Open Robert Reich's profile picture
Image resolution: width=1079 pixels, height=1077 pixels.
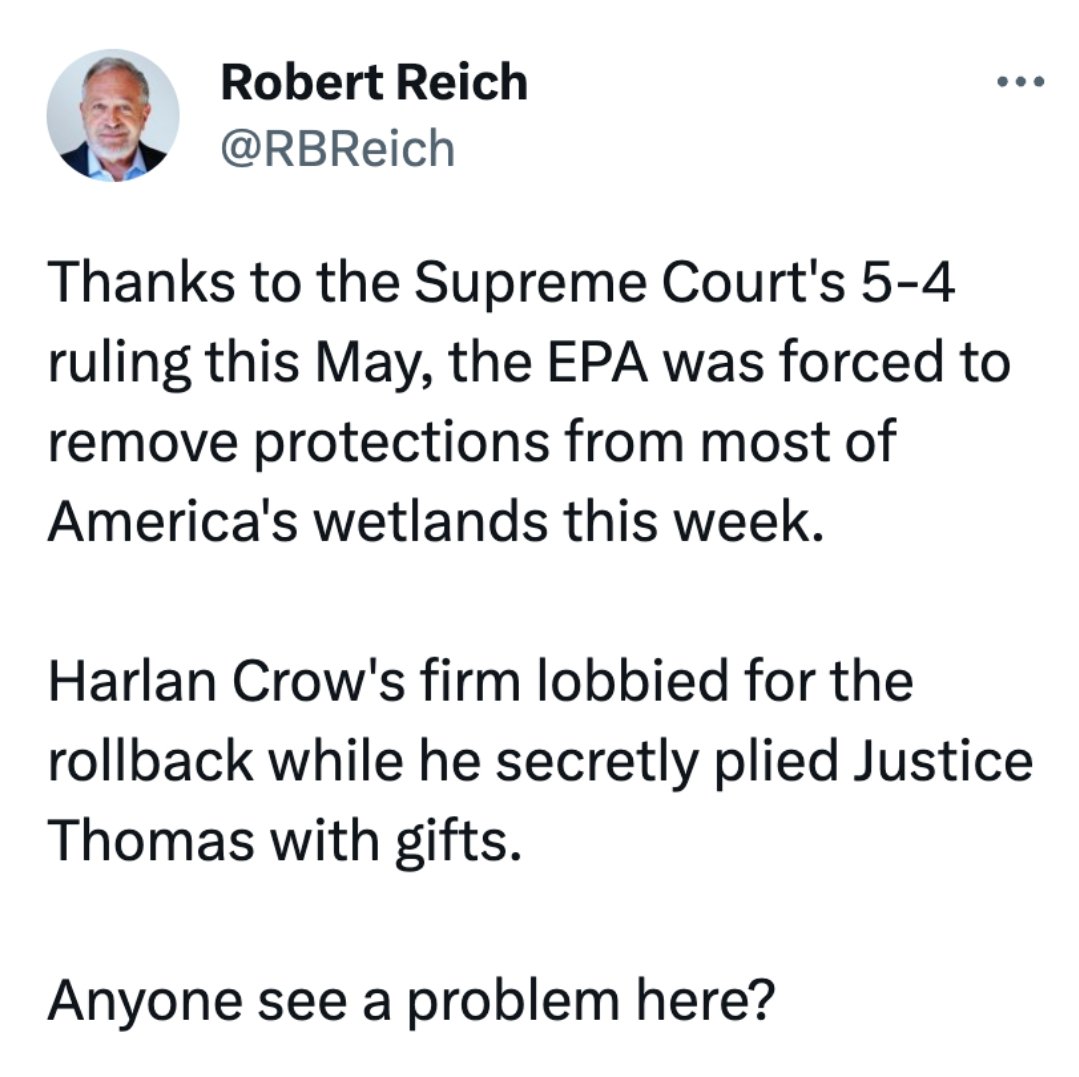coord(113,116)
